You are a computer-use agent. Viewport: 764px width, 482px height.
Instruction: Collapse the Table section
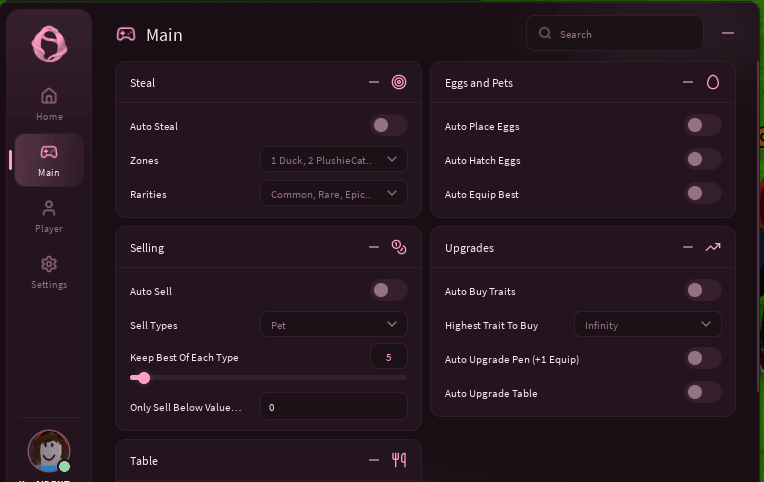[374, 460]
